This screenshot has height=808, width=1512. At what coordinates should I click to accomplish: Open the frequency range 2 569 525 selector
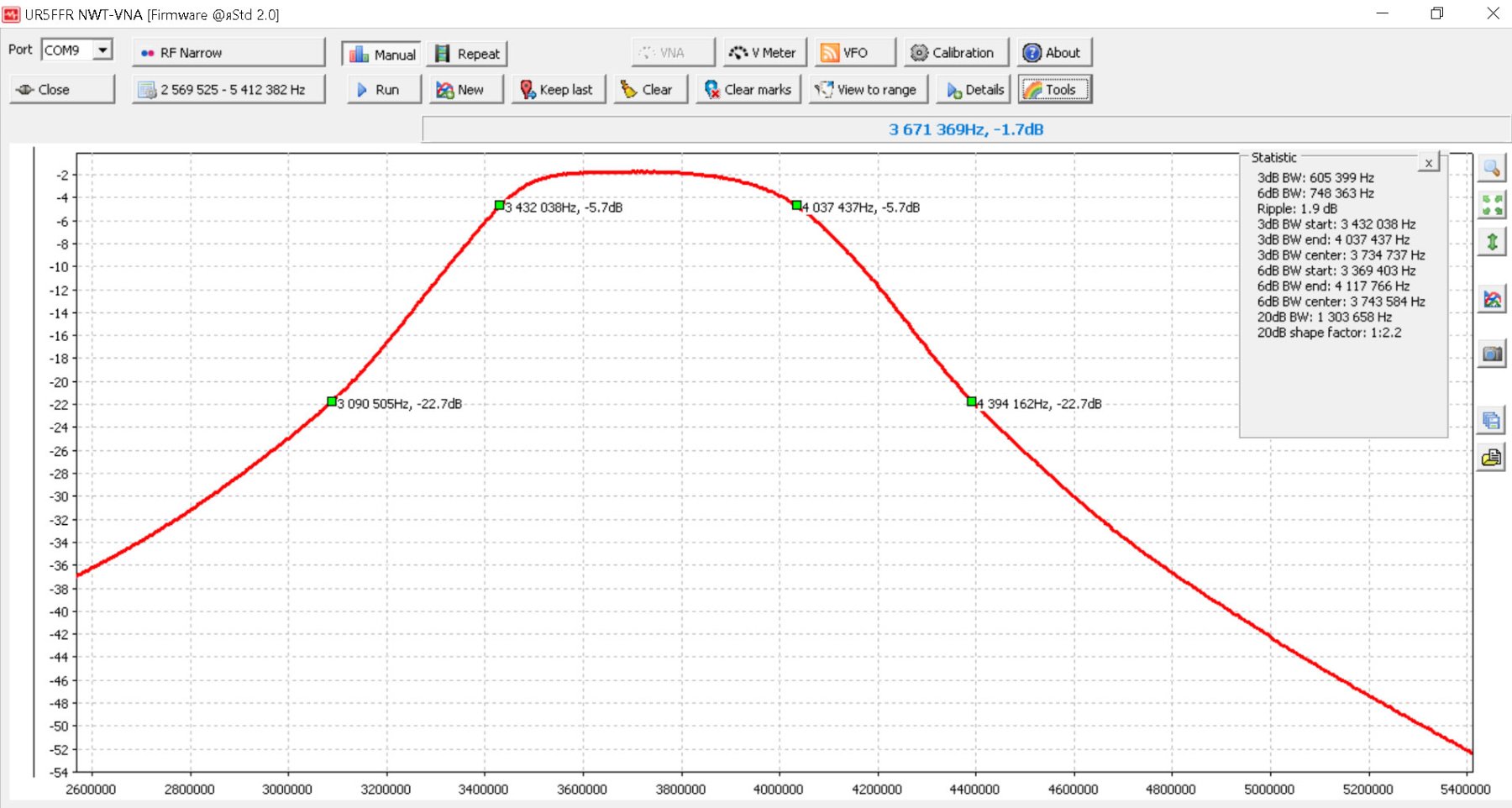click(x=228, y=90)
